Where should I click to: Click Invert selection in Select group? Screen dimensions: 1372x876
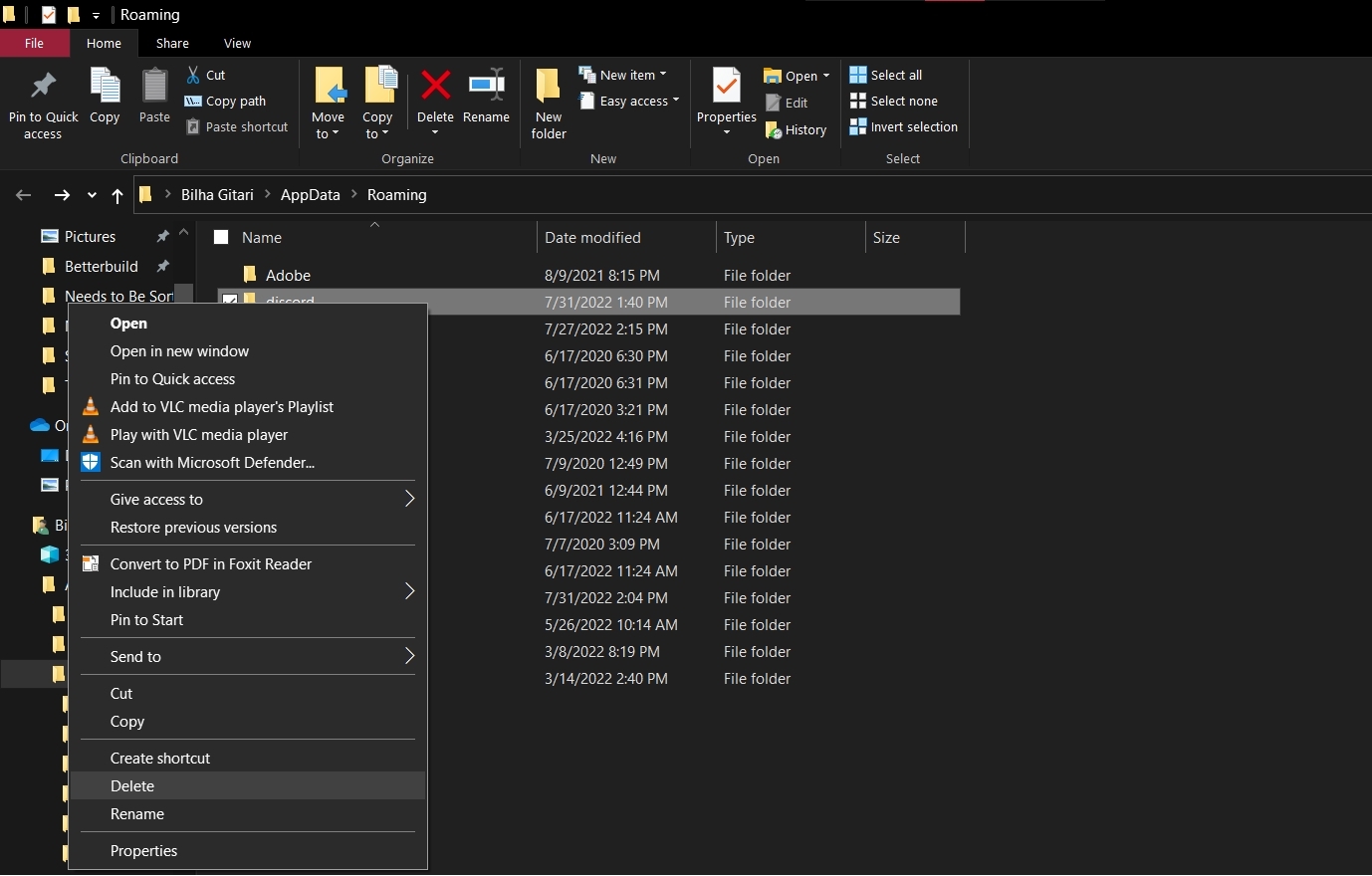[x=903, y=126]
